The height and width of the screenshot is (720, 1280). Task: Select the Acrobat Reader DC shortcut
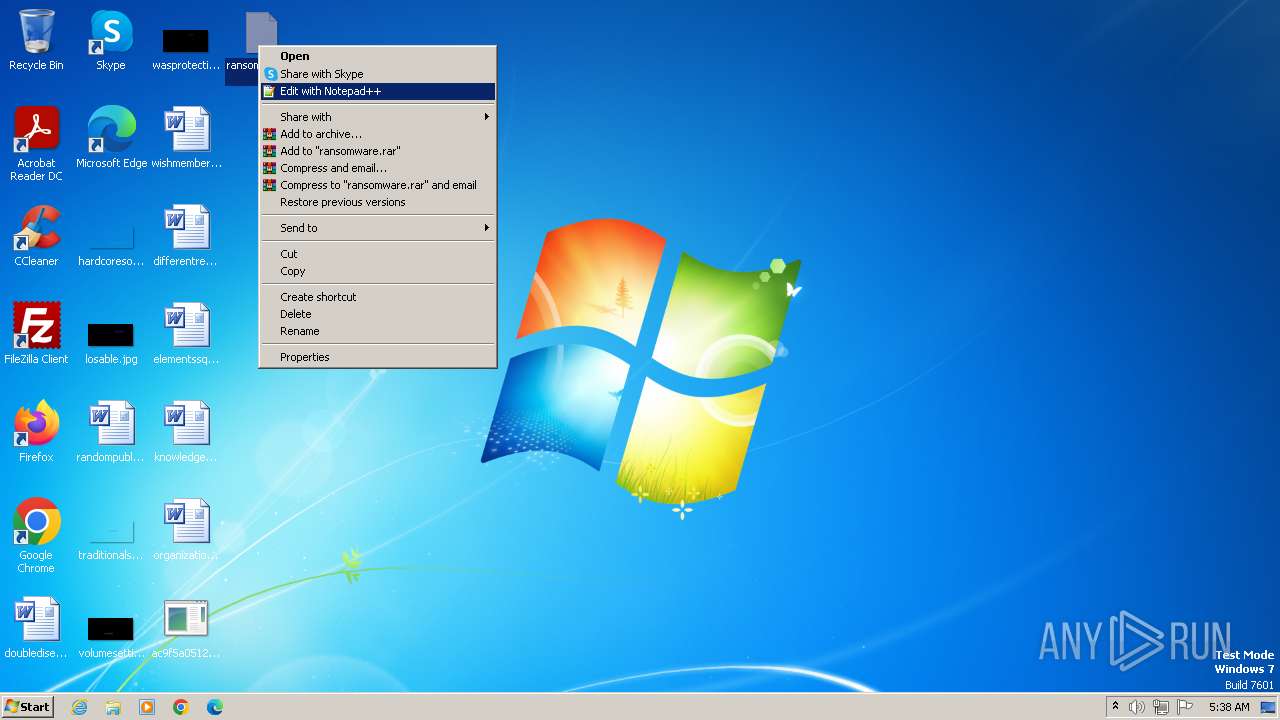36,143
